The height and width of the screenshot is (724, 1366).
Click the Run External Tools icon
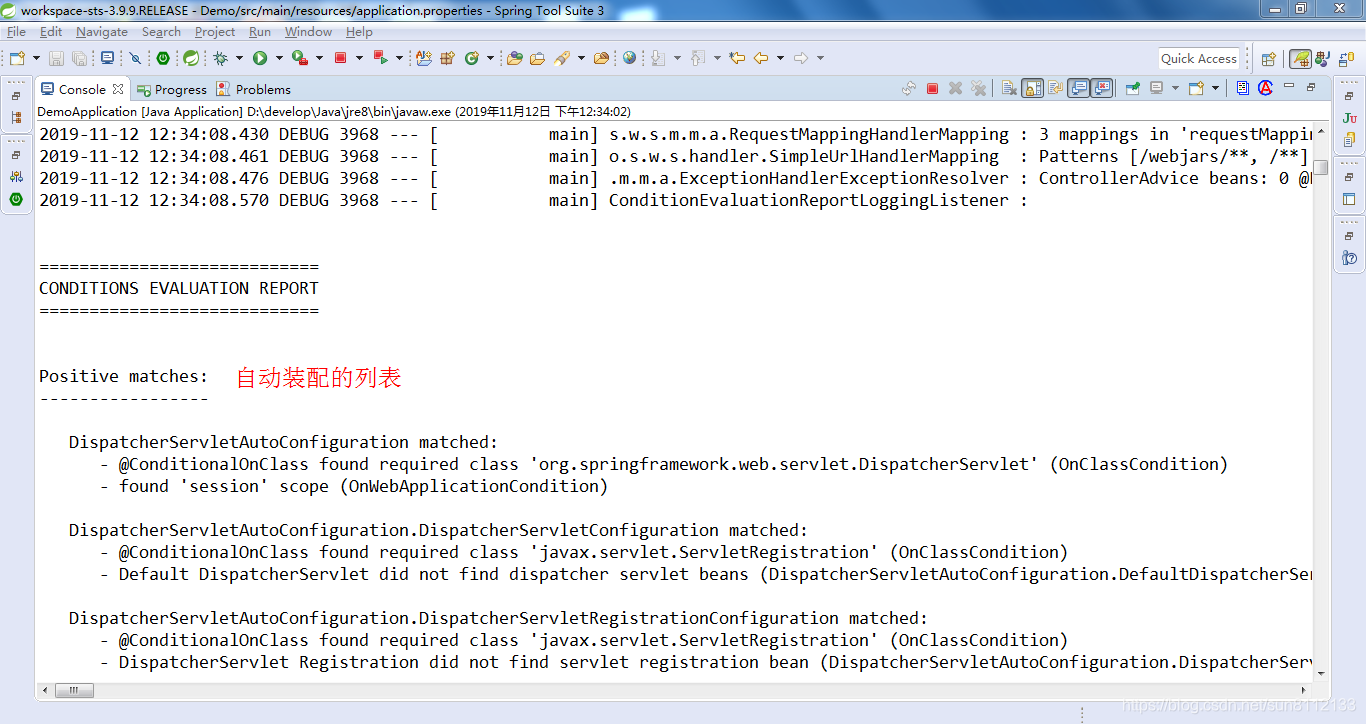click(299, 58)
